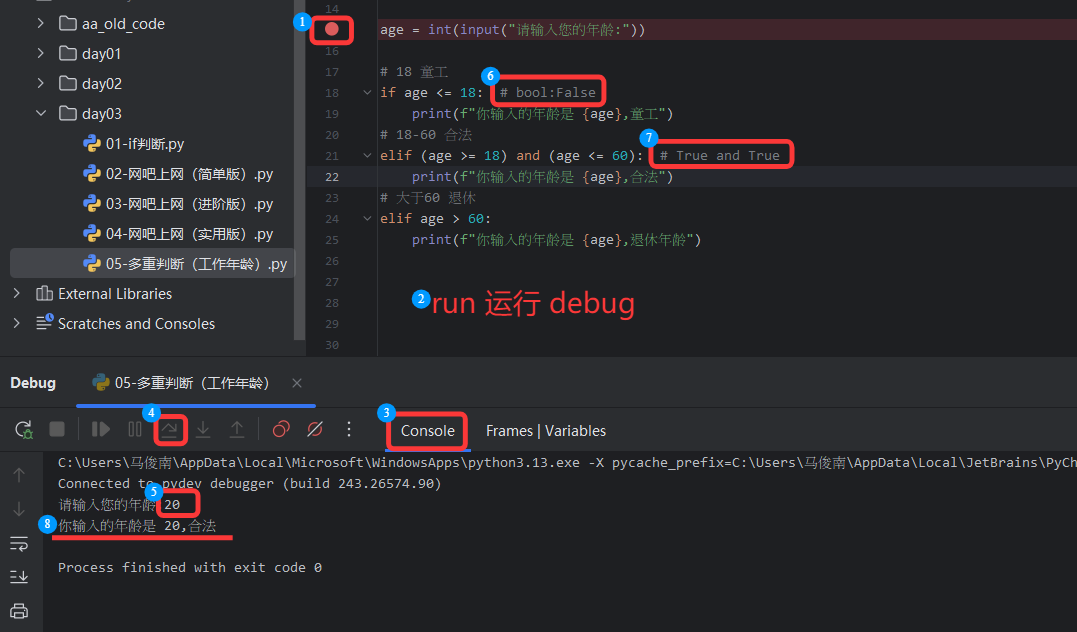This screenshot has height=632, width=1077.
Task: Click the "Connected to pydev debugger" console line
Action: [249, 484]
